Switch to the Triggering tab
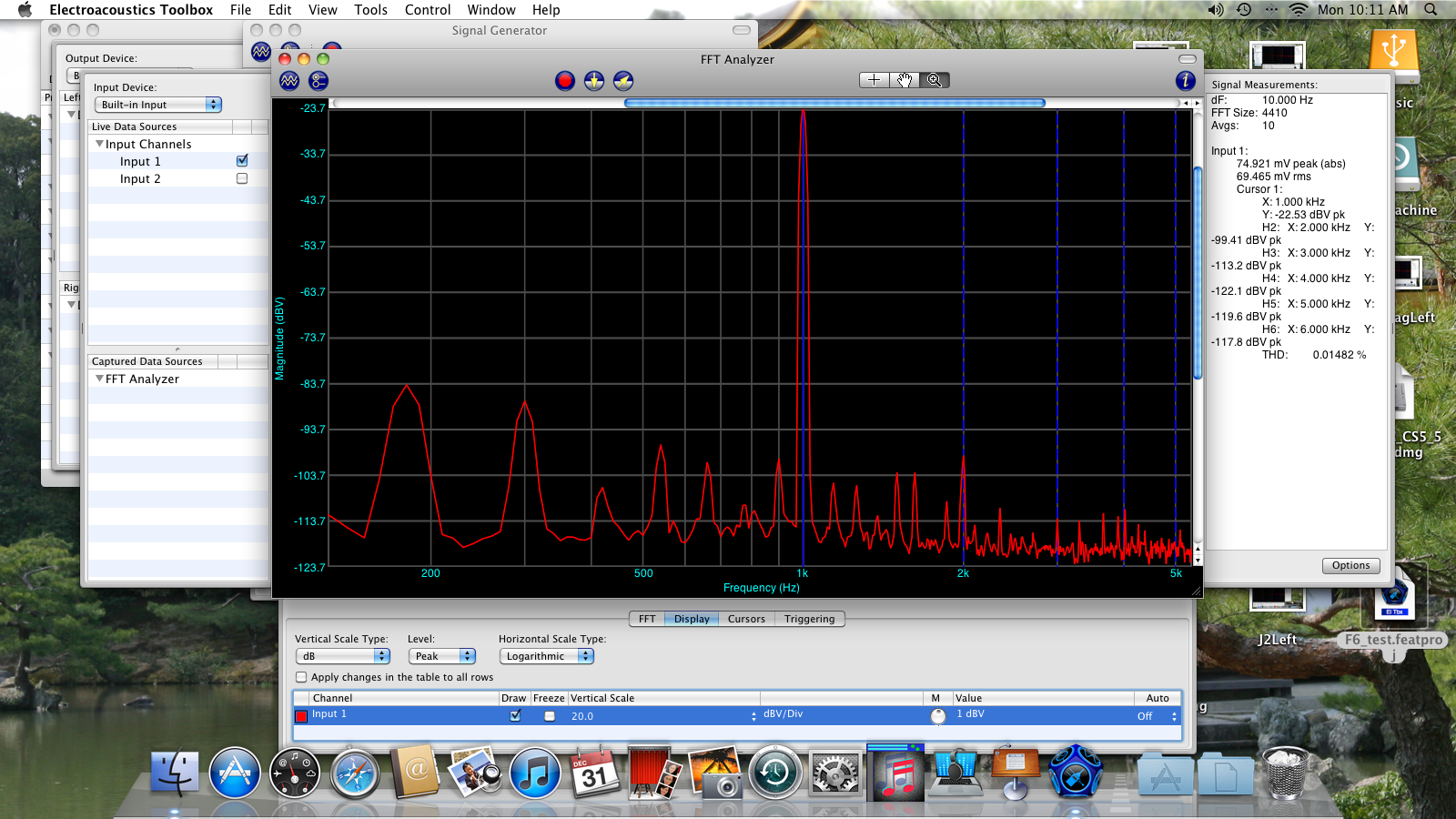1456x819 pixels. (809, 619)
